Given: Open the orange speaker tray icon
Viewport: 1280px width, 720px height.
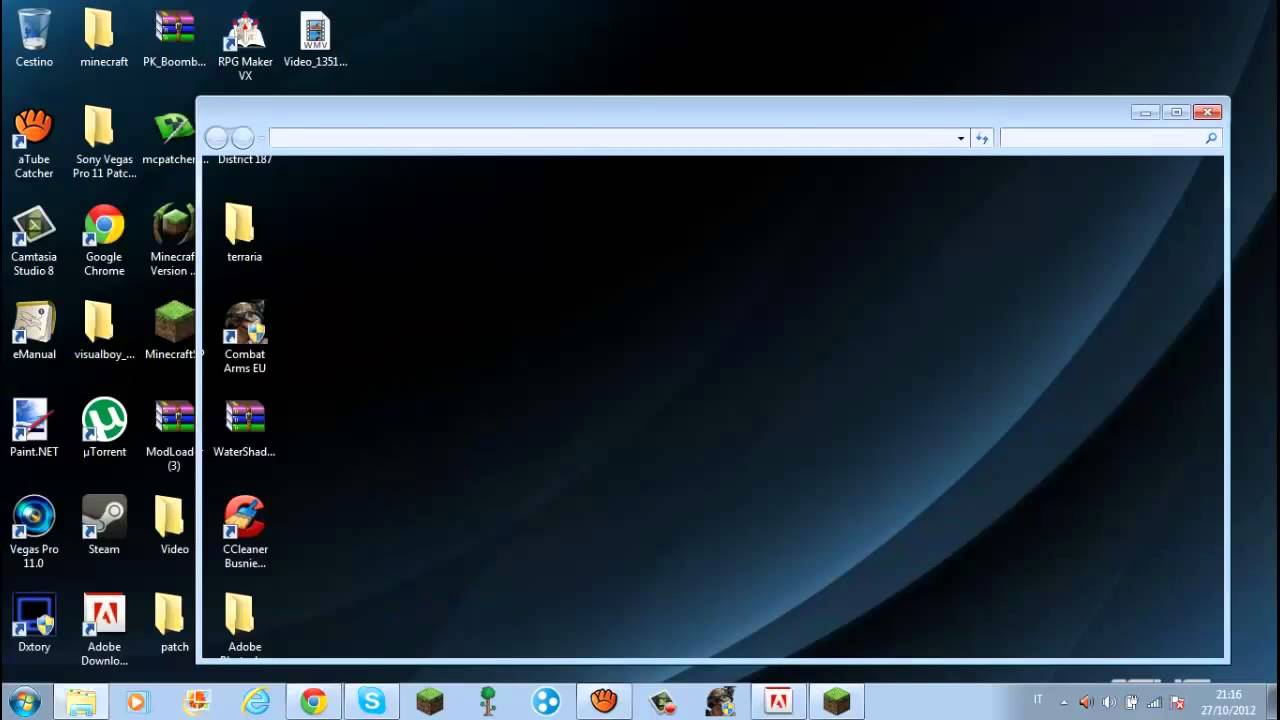Looking at the screenshot, I should coord(1086,702).
